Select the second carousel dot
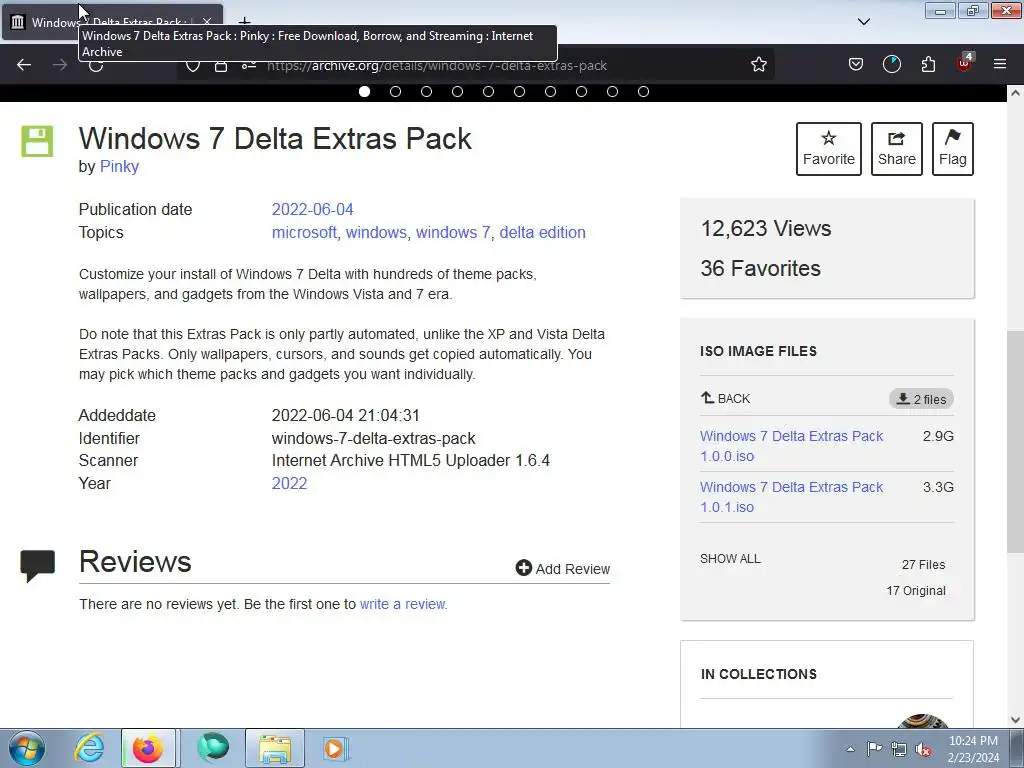The image size is (1024, 768). coord(395,91)
